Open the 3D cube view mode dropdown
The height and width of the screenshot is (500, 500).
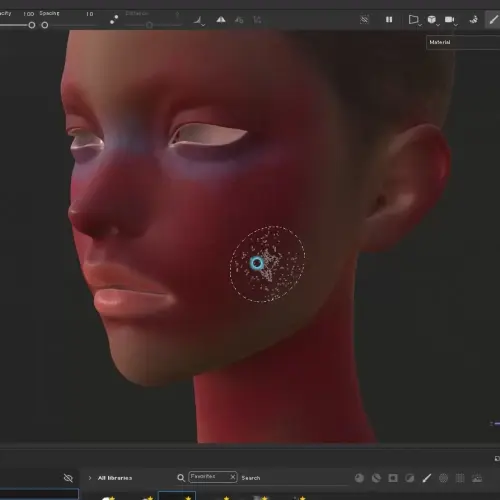point(433,20)
